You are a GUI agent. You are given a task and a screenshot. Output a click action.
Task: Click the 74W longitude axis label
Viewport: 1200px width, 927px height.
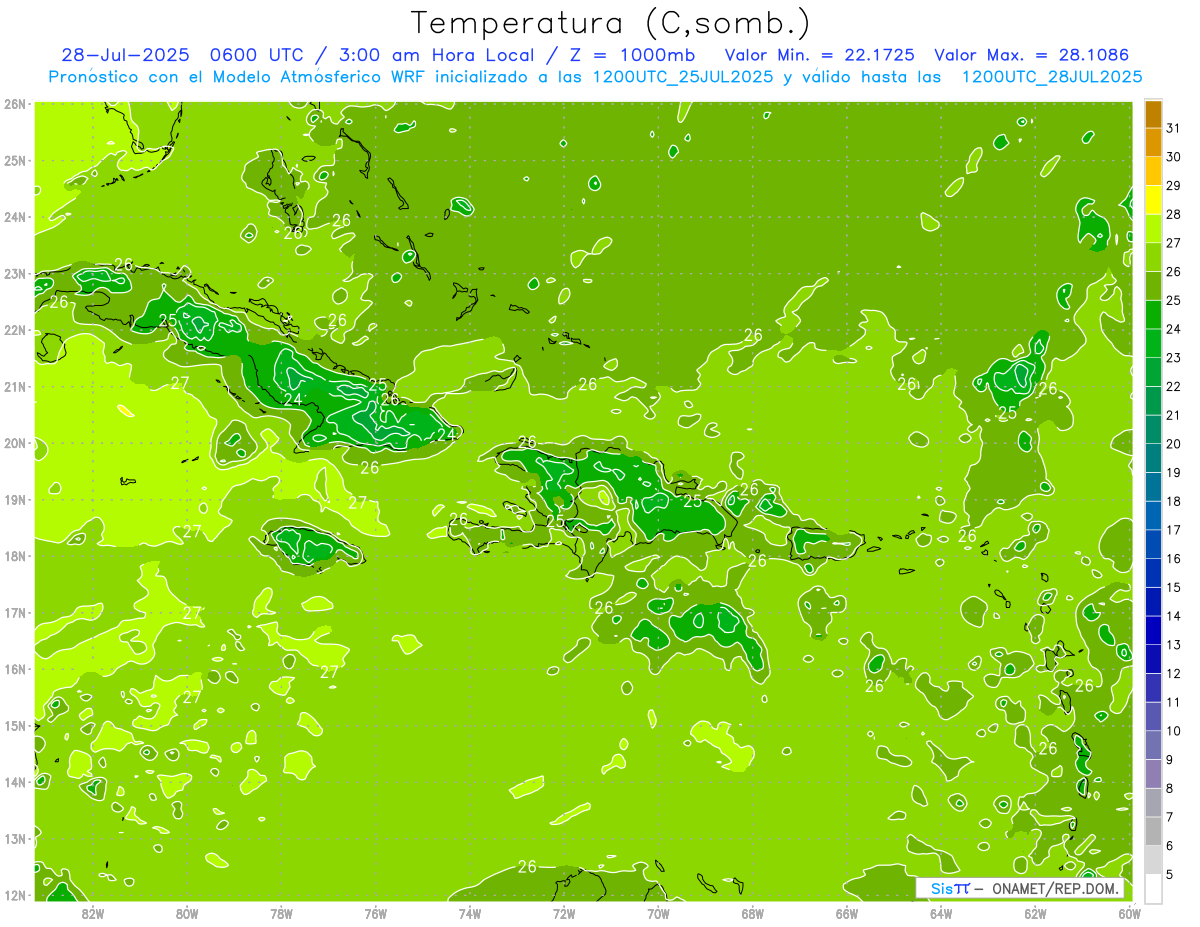click(x=470, y=913)
